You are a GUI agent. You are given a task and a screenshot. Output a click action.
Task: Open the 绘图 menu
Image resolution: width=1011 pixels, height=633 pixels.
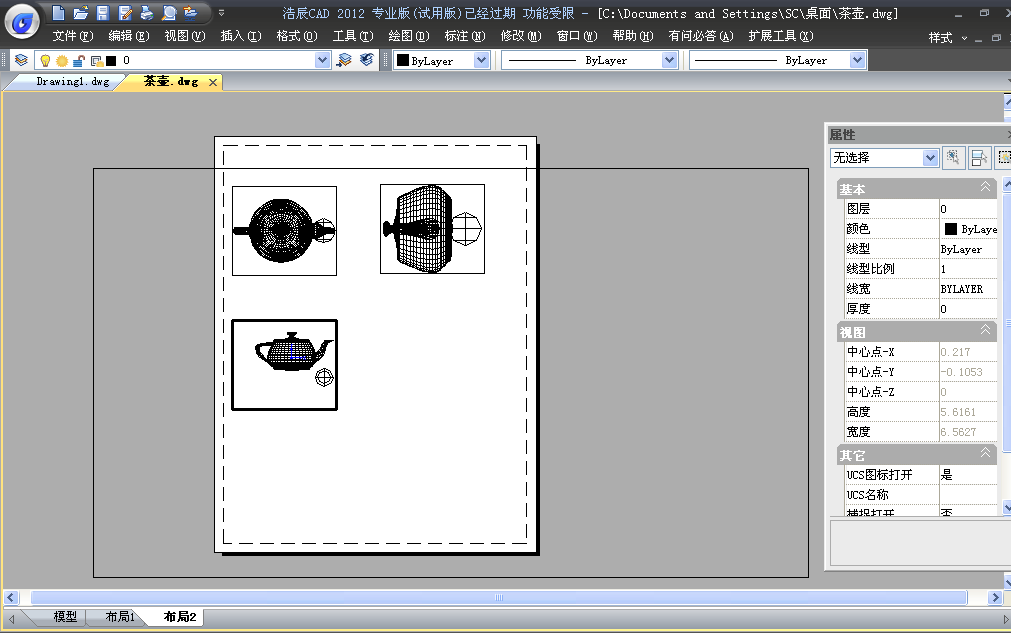pyautogui.click(x=408, y=36)
